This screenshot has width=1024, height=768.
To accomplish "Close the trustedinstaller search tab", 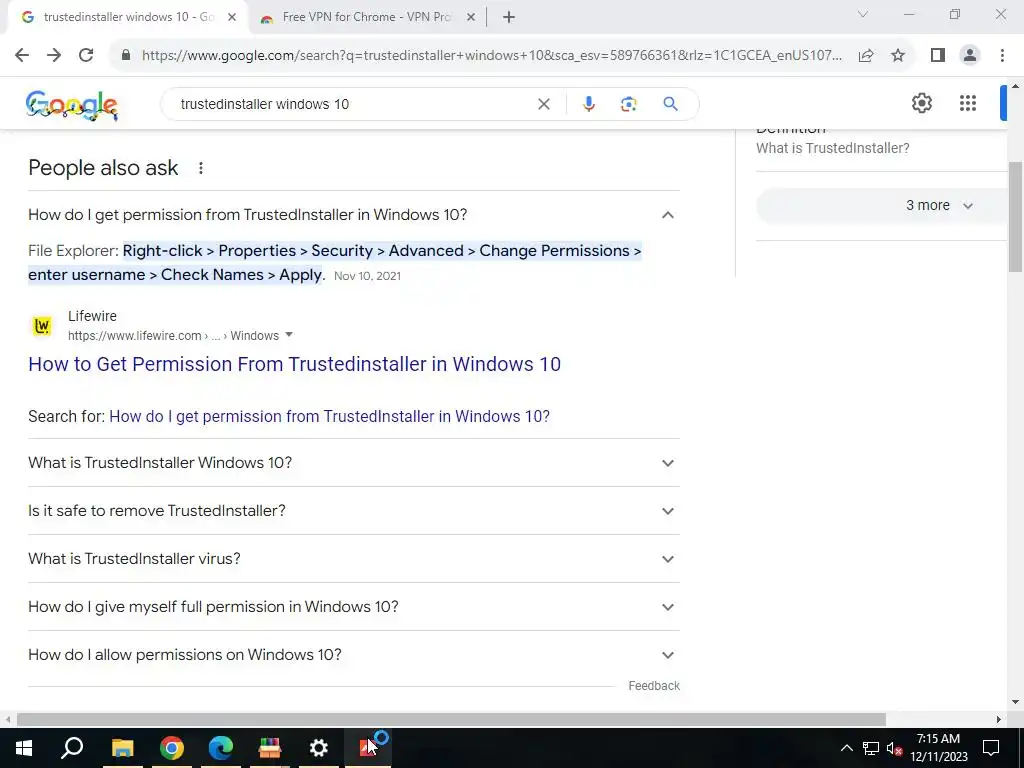I will (x=232, y=18).
